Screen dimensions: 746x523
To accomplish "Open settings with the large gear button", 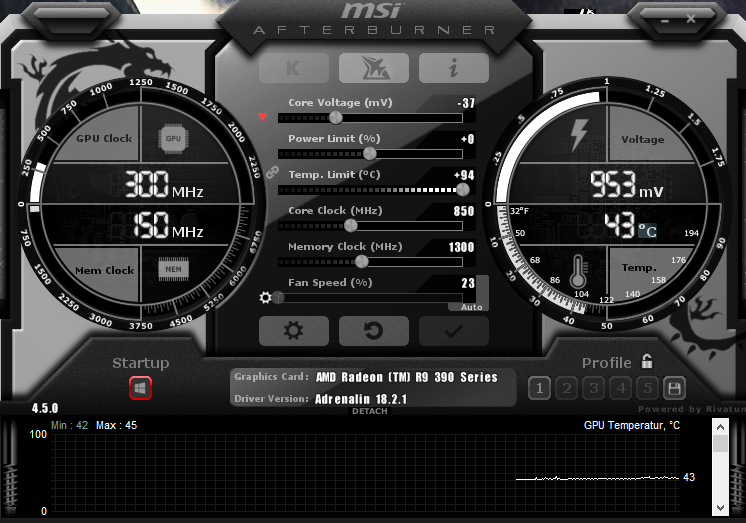I will coord(294,331).
